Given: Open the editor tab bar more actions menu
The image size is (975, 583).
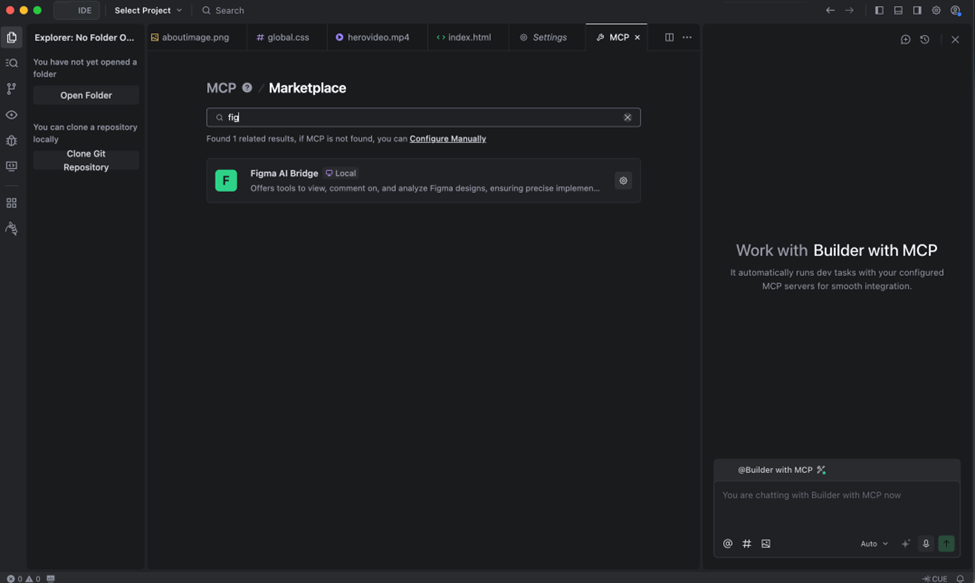Looking at the screenshot, I should [x=687, y=37].
